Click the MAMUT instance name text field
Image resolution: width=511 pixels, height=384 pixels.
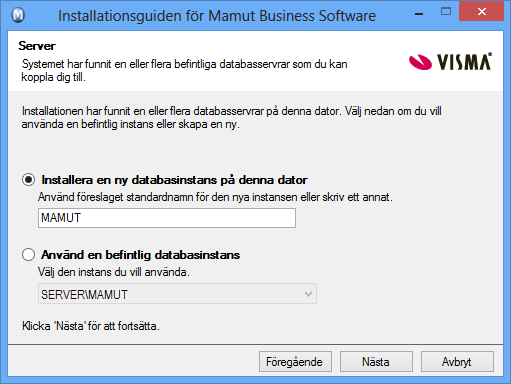click(167, 218)
